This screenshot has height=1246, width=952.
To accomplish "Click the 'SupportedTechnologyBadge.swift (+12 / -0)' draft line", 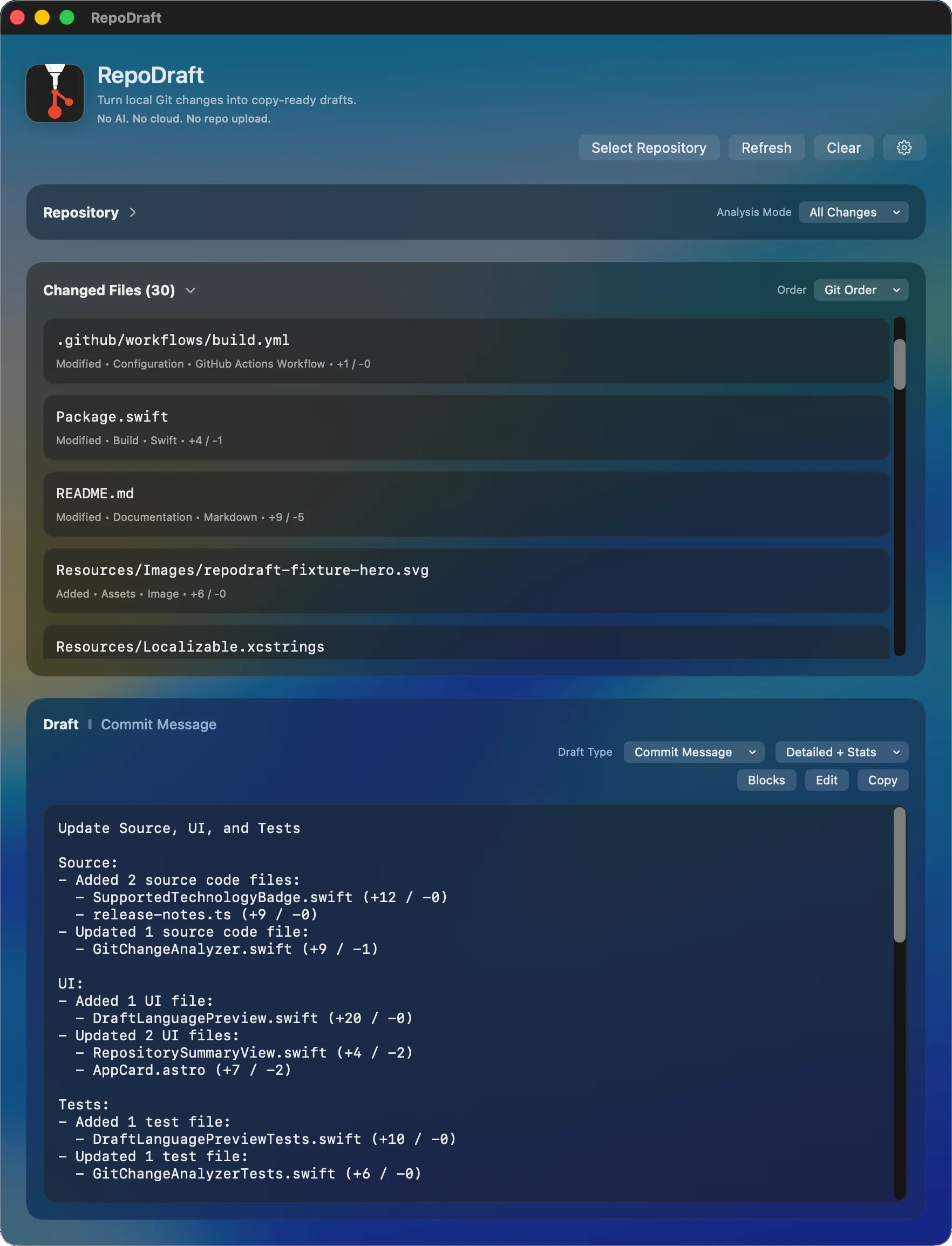I will [x=270, y=897].
